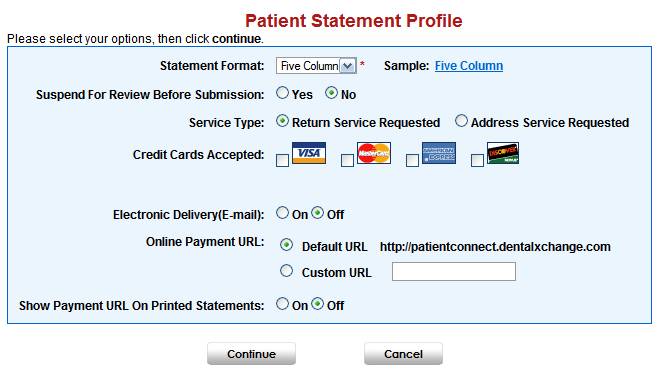
Task: Open the Five Column sample link
Action: click(469, 66)
